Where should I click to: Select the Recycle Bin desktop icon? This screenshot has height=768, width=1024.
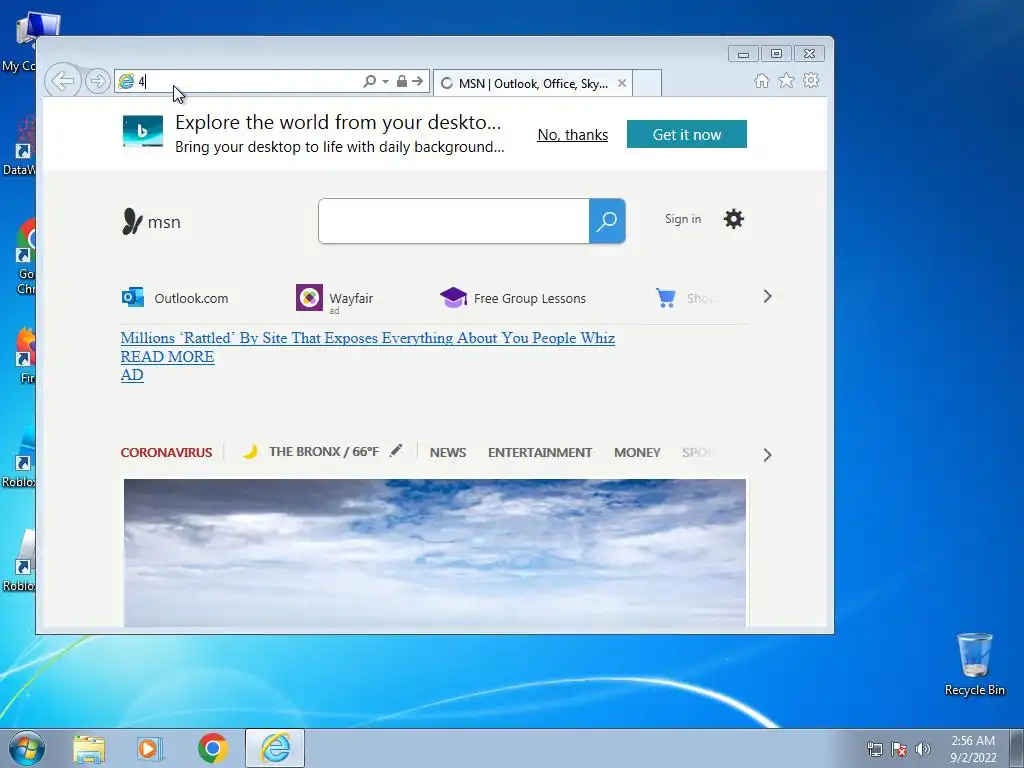[x=974, y=664]
